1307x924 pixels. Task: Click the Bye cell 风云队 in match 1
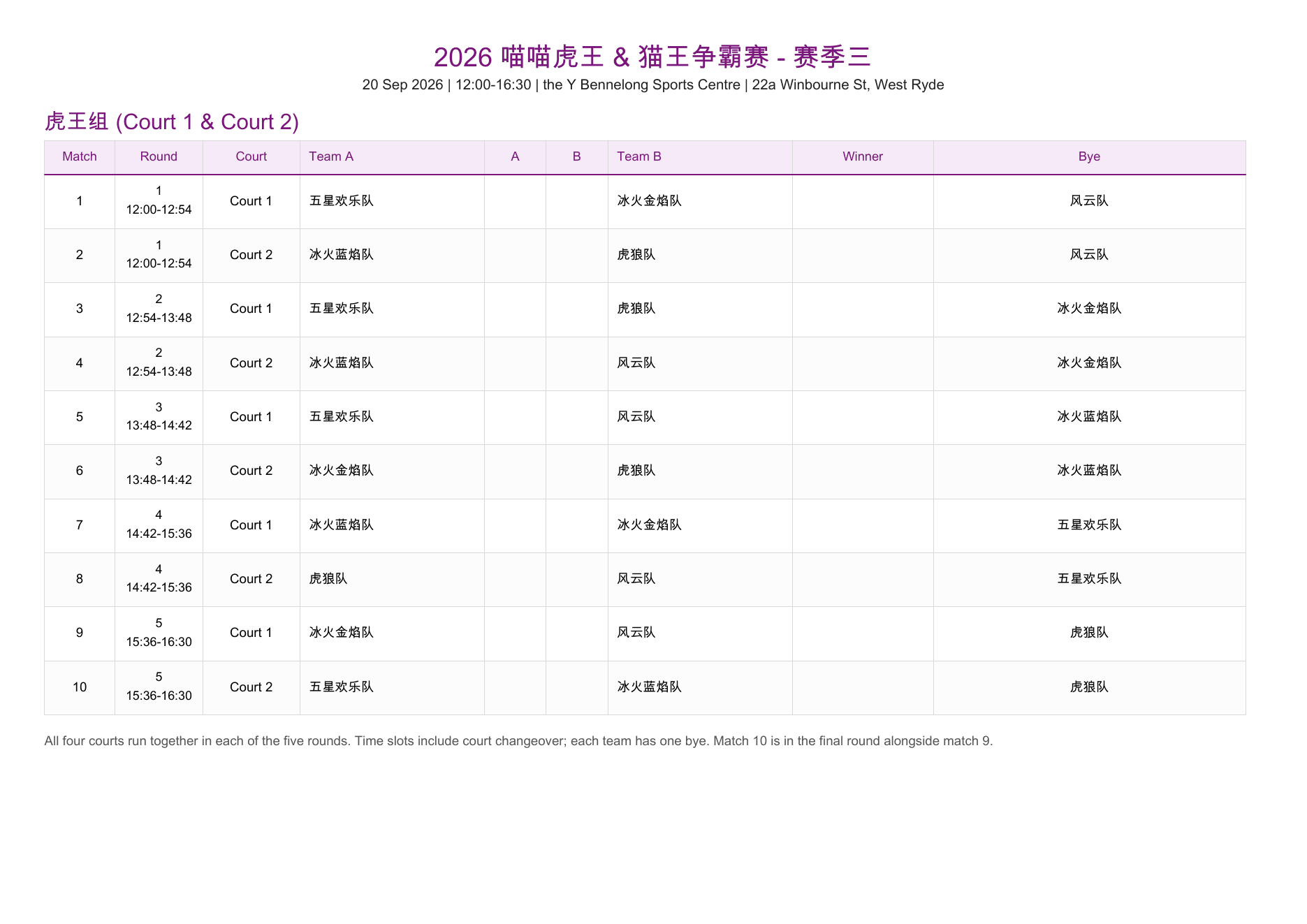click(1089, 201)
